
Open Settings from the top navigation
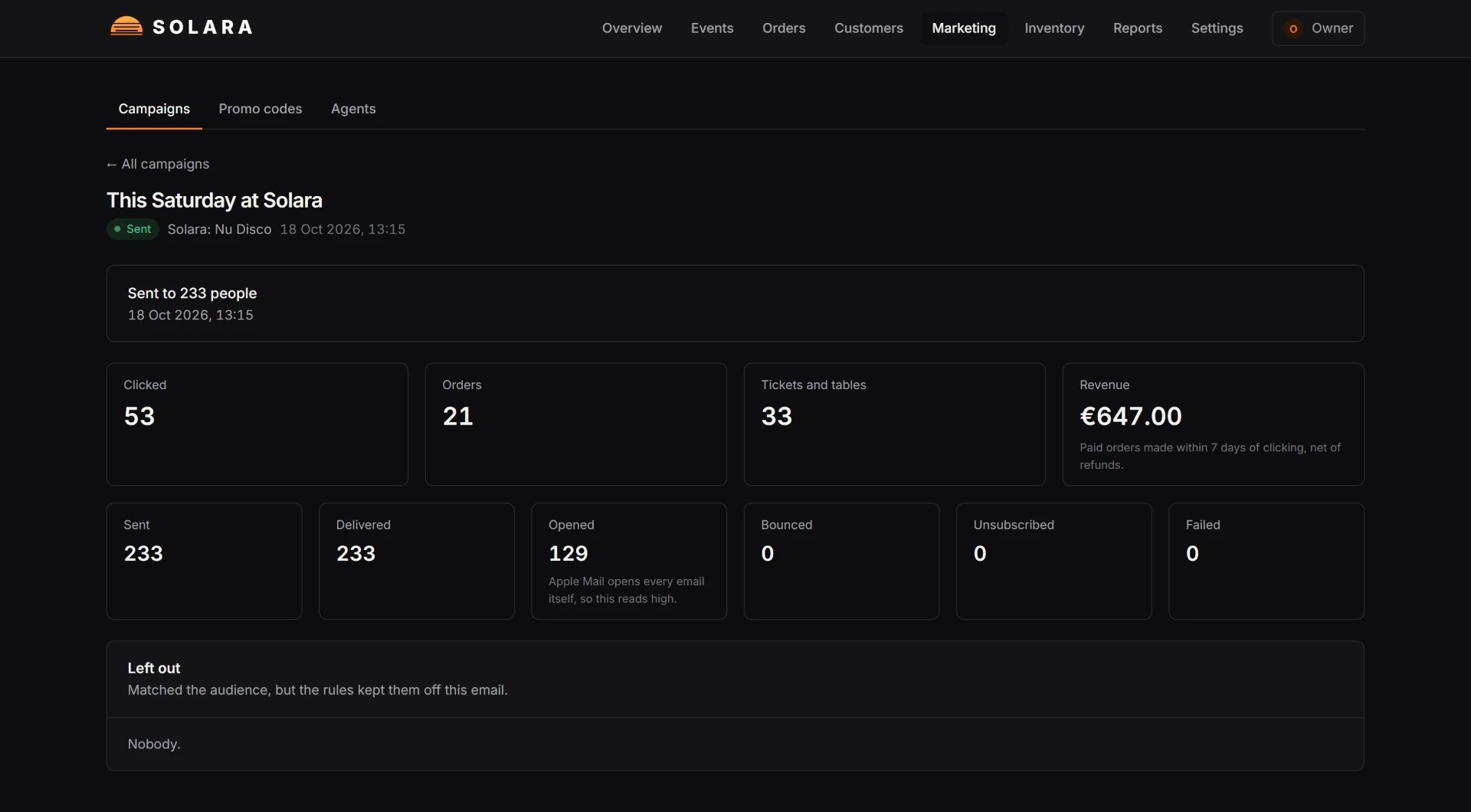click(x=1217, y=28)
